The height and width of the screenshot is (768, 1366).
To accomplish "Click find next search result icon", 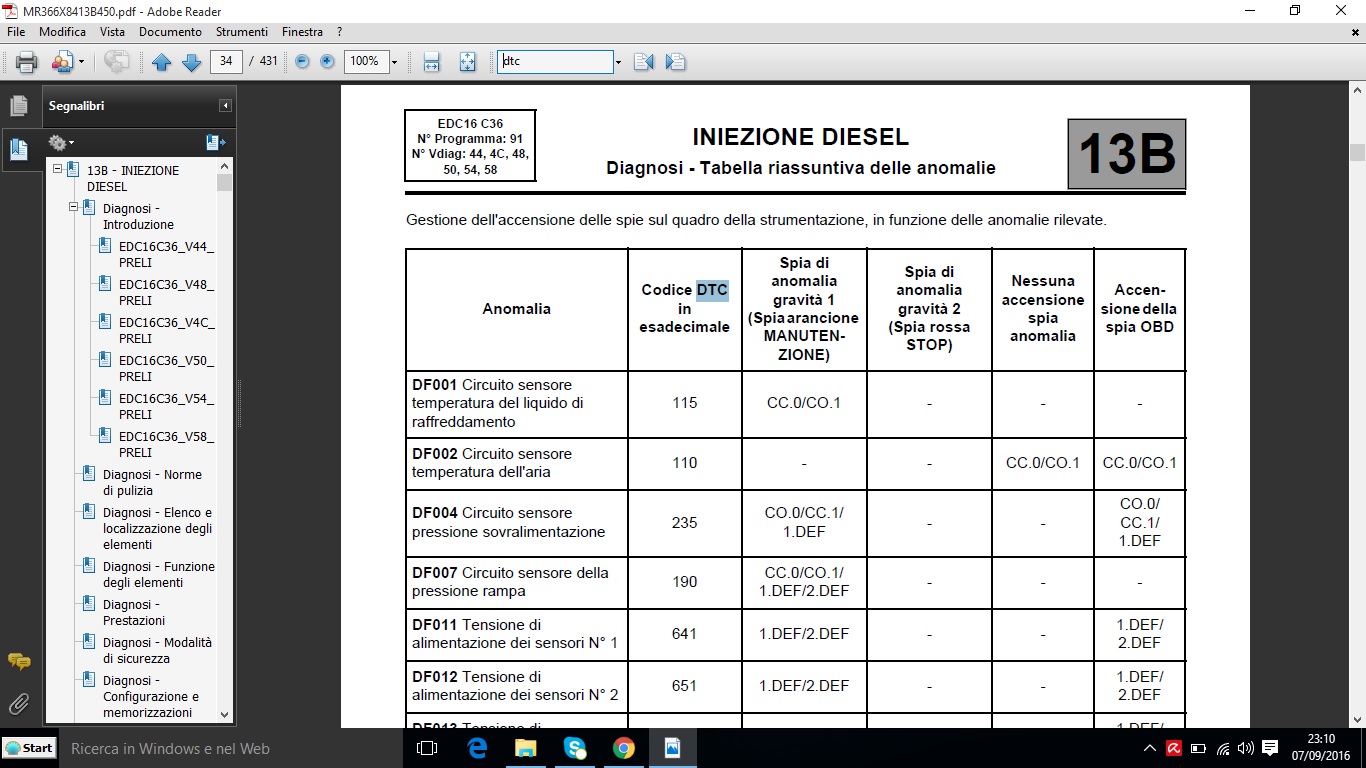I will (x=675, y=62).
